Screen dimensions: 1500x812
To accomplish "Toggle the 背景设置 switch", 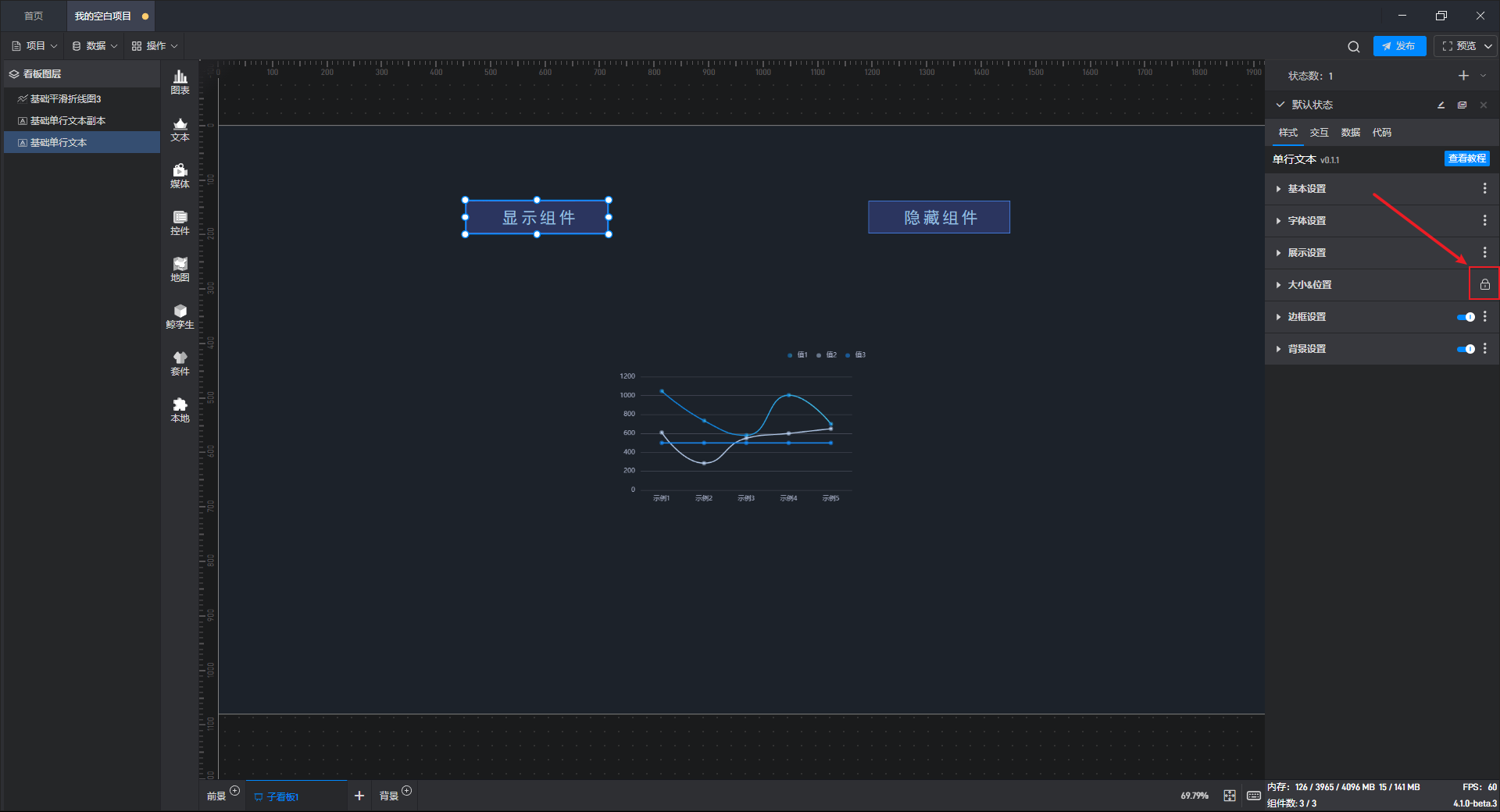I will click(x=1466, y=348).
